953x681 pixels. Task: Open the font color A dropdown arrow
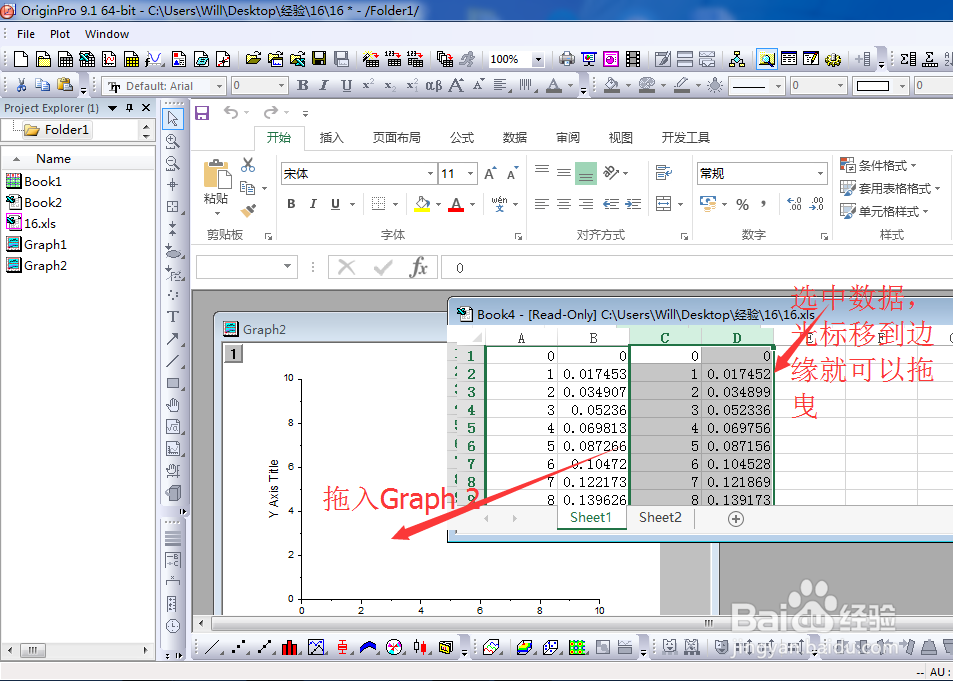pos(472,204)
